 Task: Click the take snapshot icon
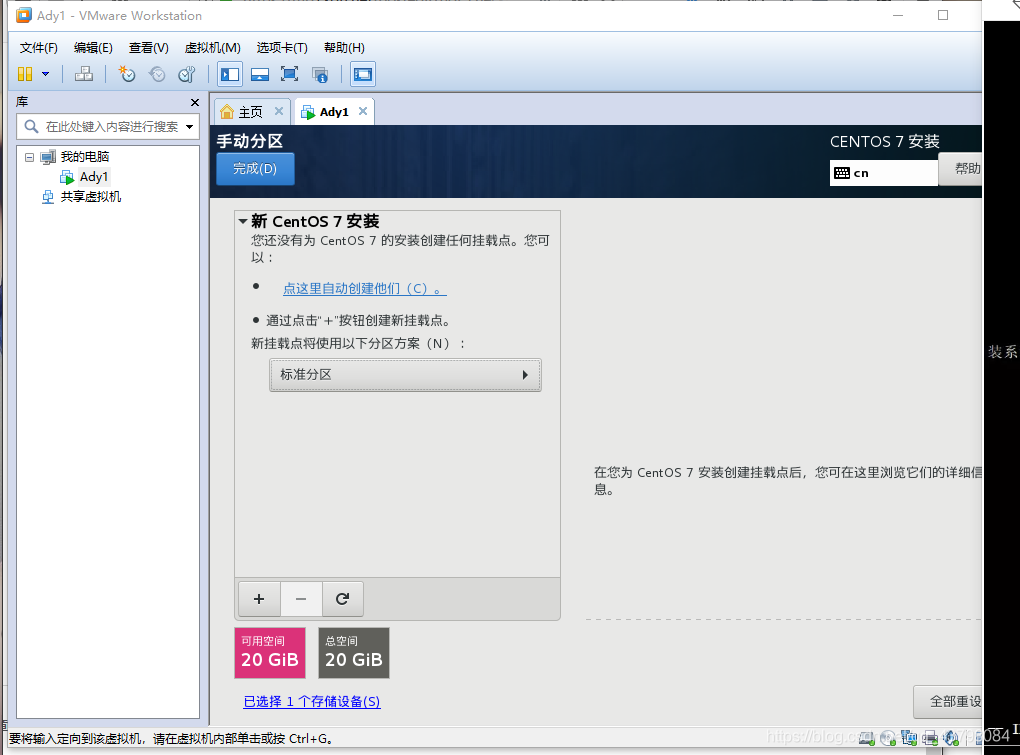(x=126, y=74)
